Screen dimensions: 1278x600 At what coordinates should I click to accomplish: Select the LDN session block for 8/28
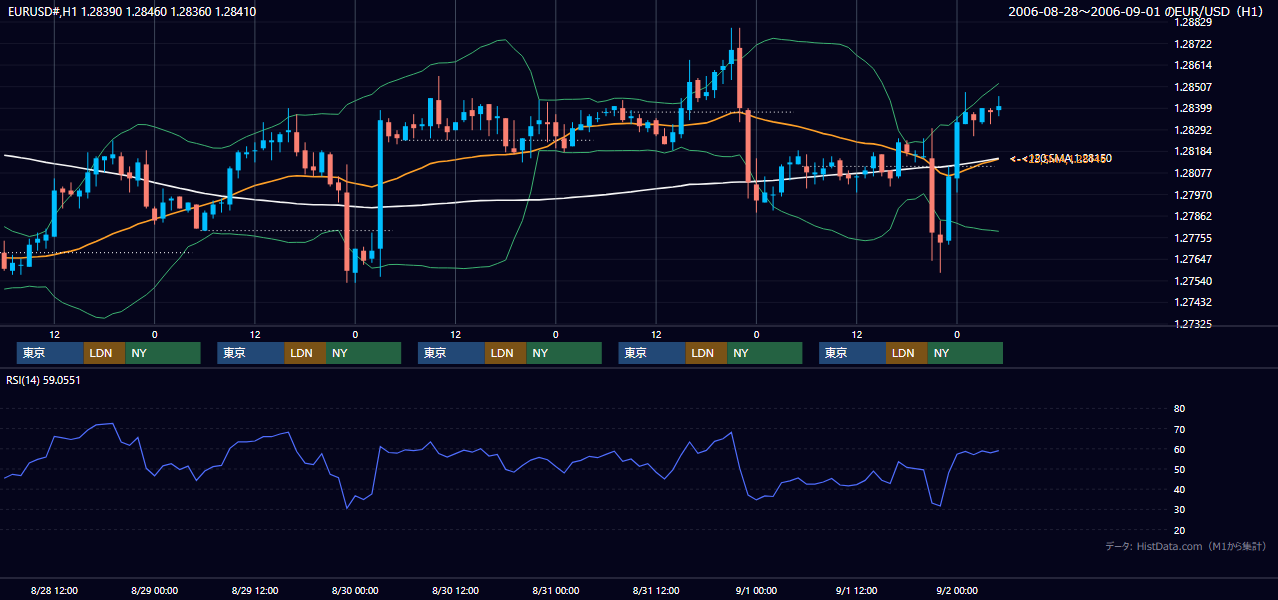(104, 353)
